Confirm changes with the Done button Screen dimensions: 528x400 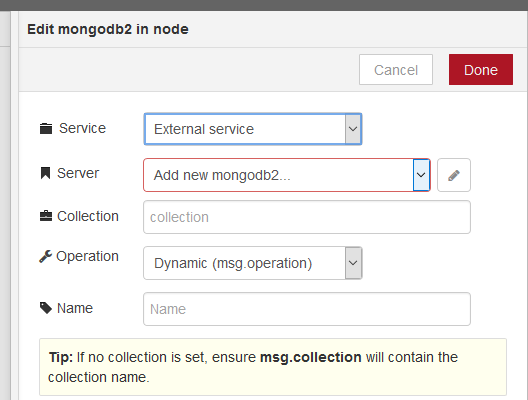pyautogui.click(x=481, y=70)
